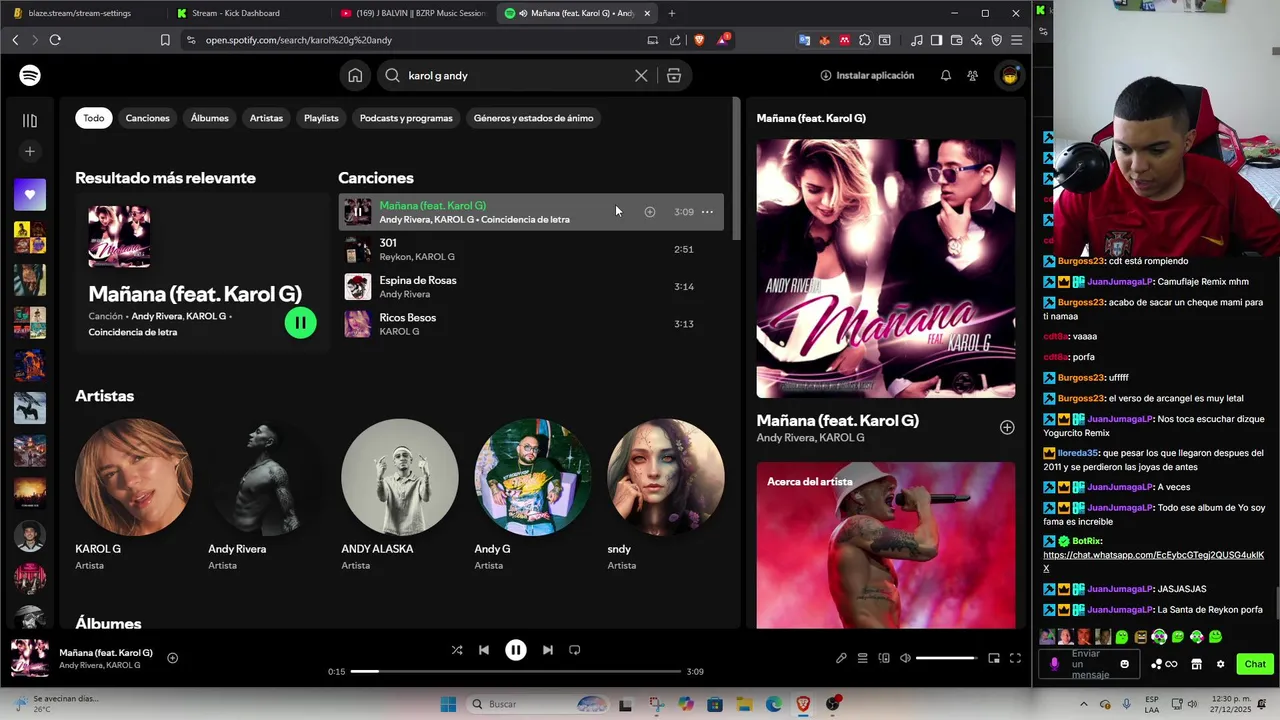Filter by Géneros y estados de ánimo
Viewport: 1280px width, 720px height.
(x=534, y=118)
